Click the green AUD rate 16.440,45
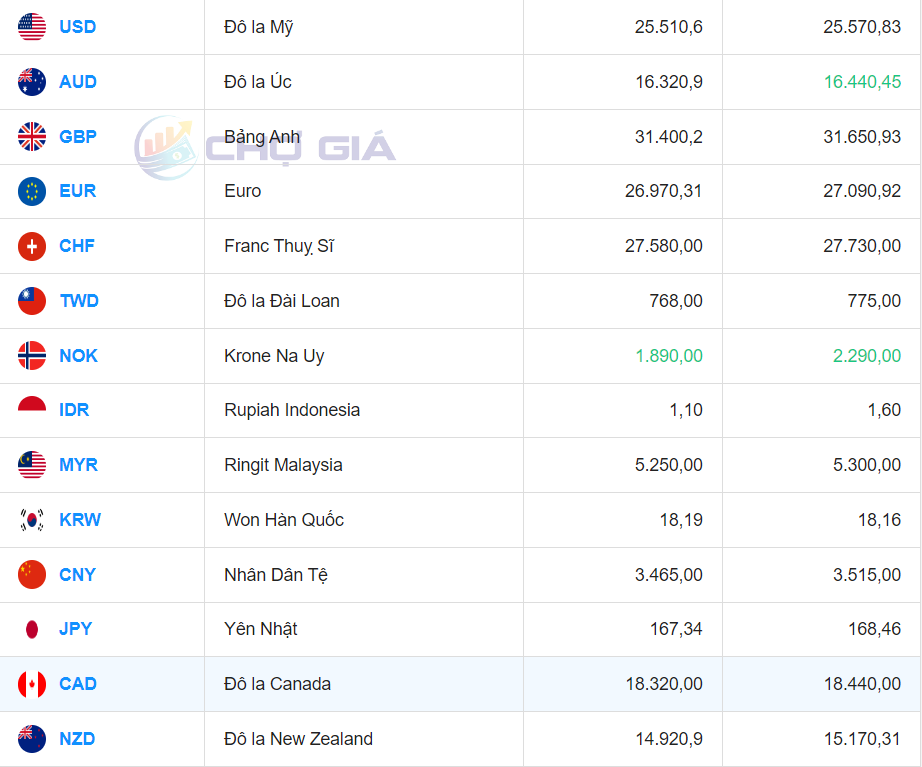The height and width of the screenshot is (767, 922). (x=861, y=82)
